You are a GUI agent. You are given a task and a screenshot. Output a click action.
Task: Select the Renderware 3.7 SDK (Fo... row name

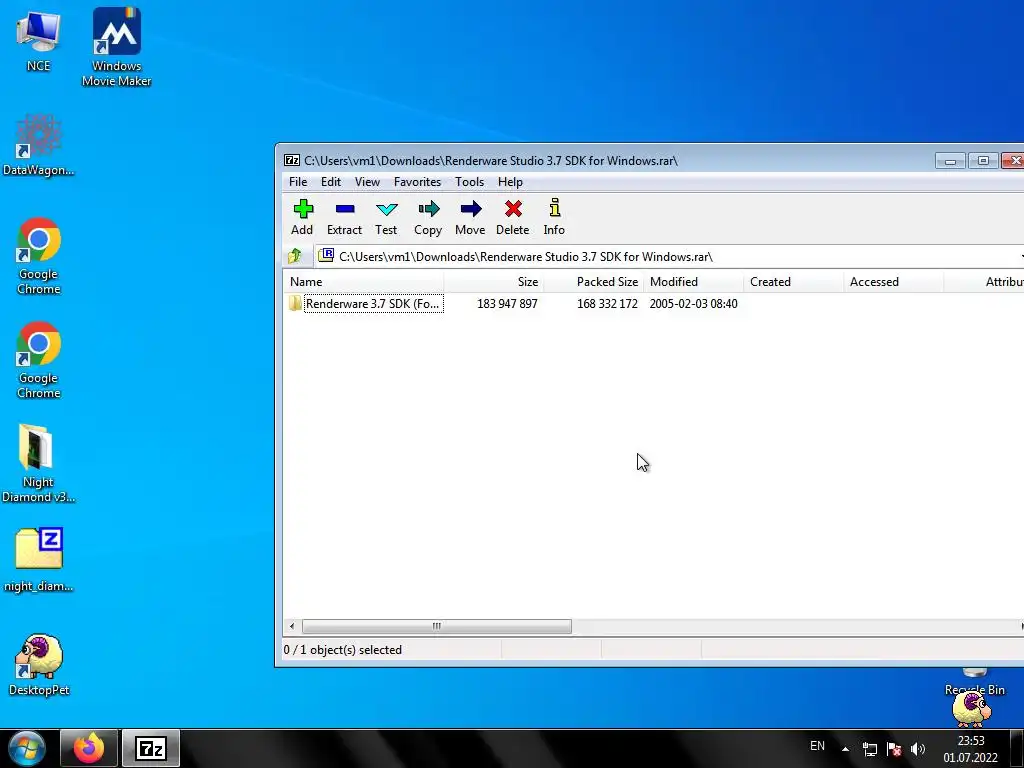tap(373, 304)
